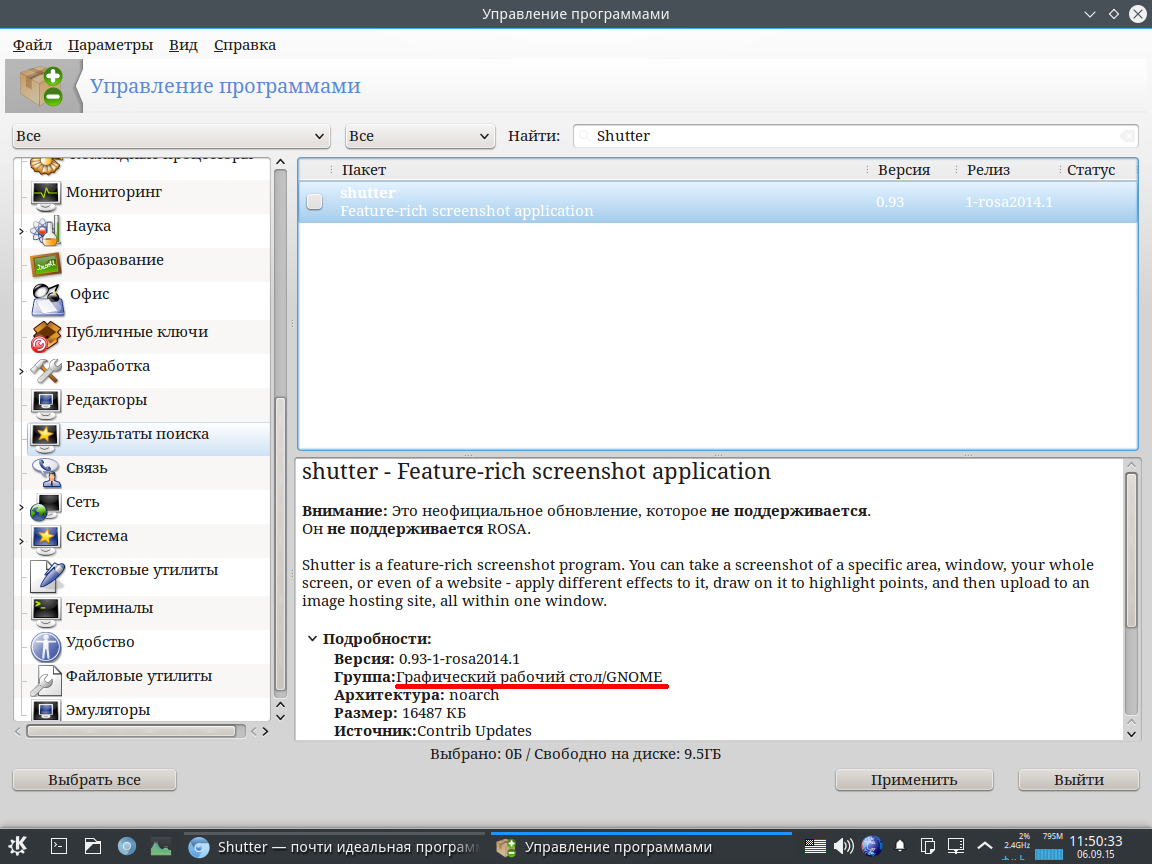Tick the shutter package checkbox
Screen dimensions: 1152x864
pos(315,202)
